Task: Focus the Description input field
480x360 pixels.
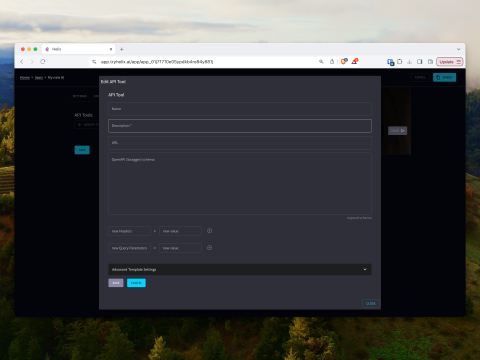Action: [240, 126]
